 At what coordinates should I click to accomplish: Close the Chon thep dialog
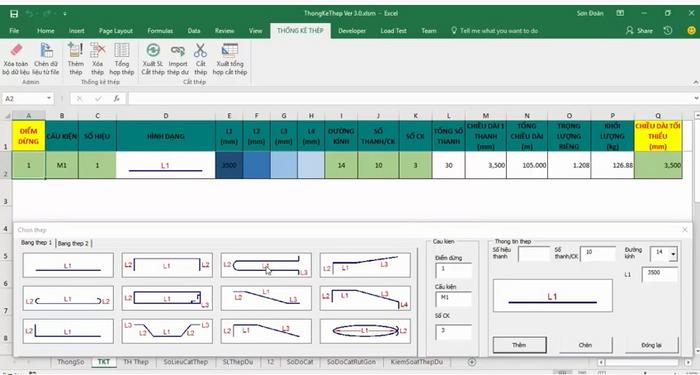(685, 229)
